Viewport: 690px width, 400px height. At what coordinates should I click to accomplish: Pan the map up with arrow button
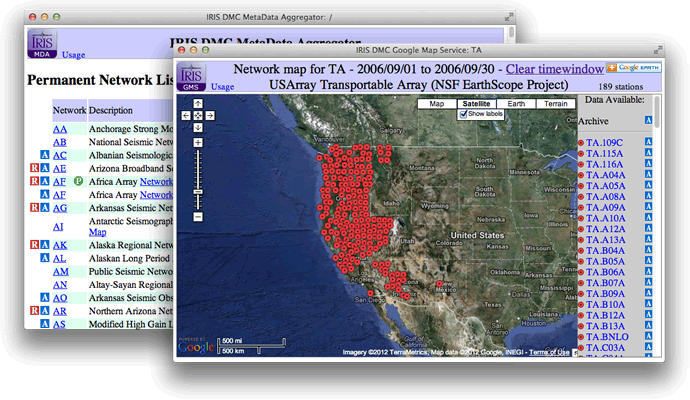198,103
